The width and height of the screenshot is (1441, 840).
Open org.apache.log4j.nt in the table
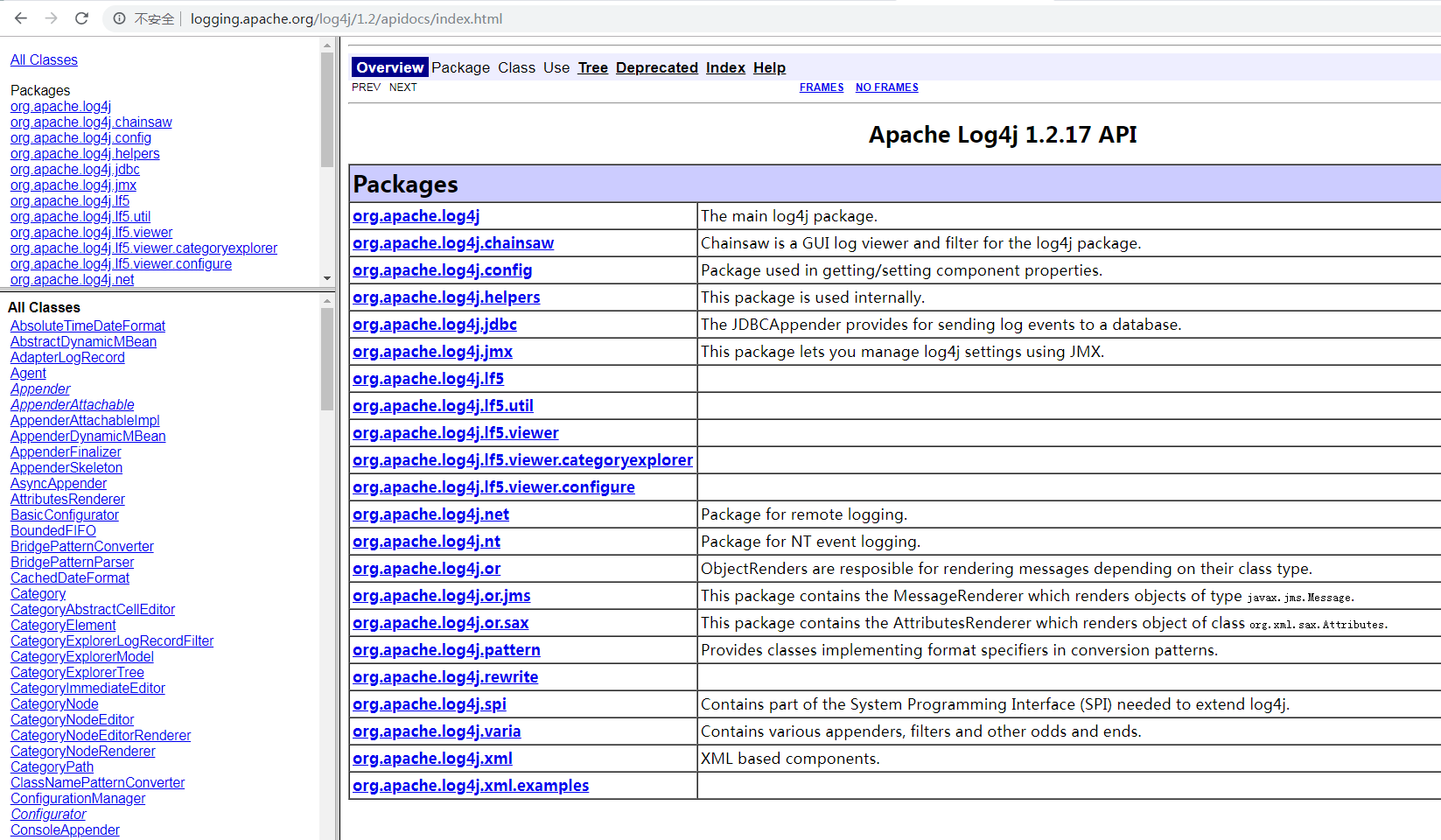(x=426, y=542)
